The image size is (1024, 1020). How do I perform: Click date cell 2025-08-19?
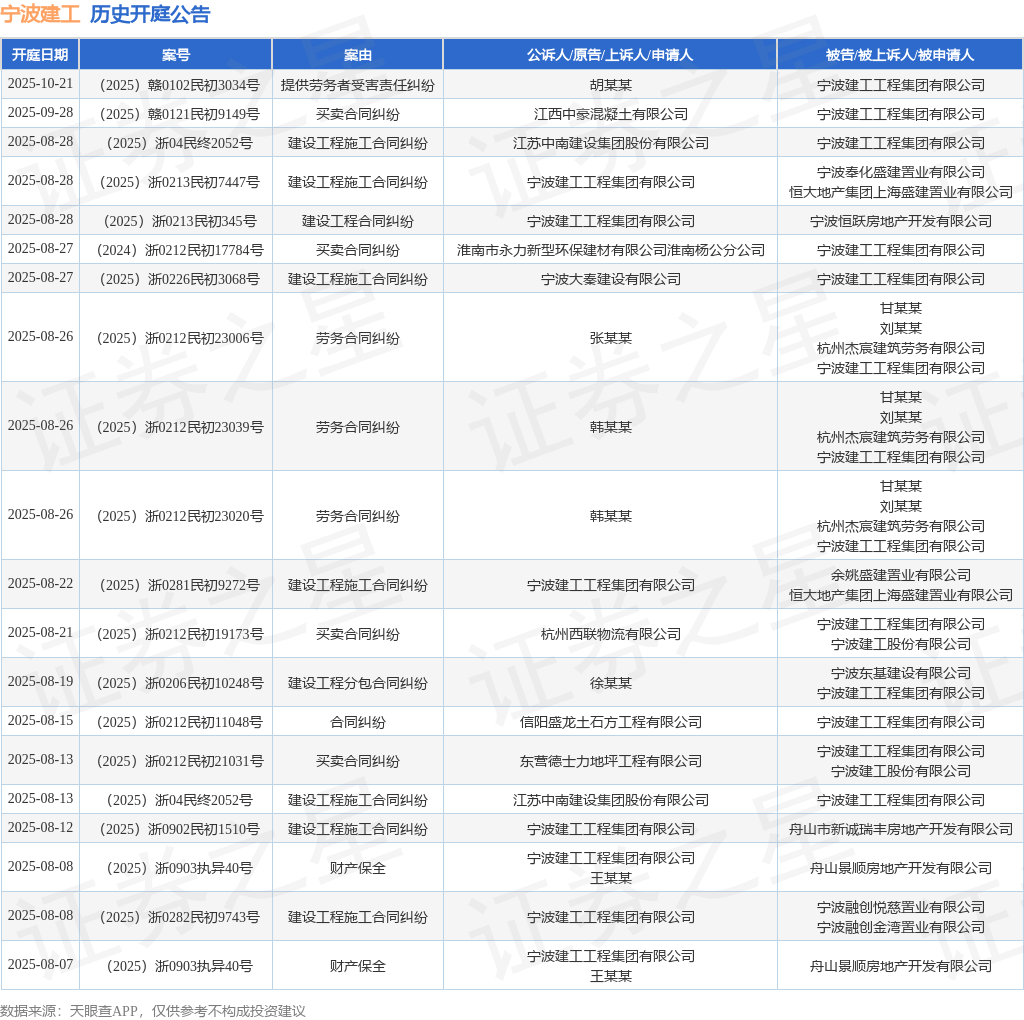(x=40, y=681)
